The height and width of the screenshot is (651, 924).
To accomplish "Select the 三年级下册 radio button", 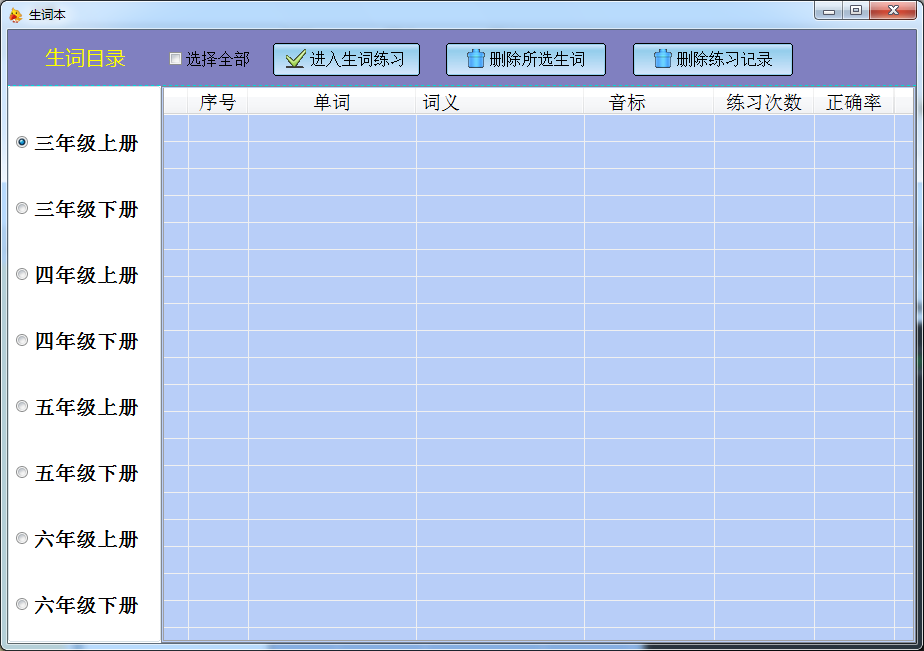I will pos(22,209).
